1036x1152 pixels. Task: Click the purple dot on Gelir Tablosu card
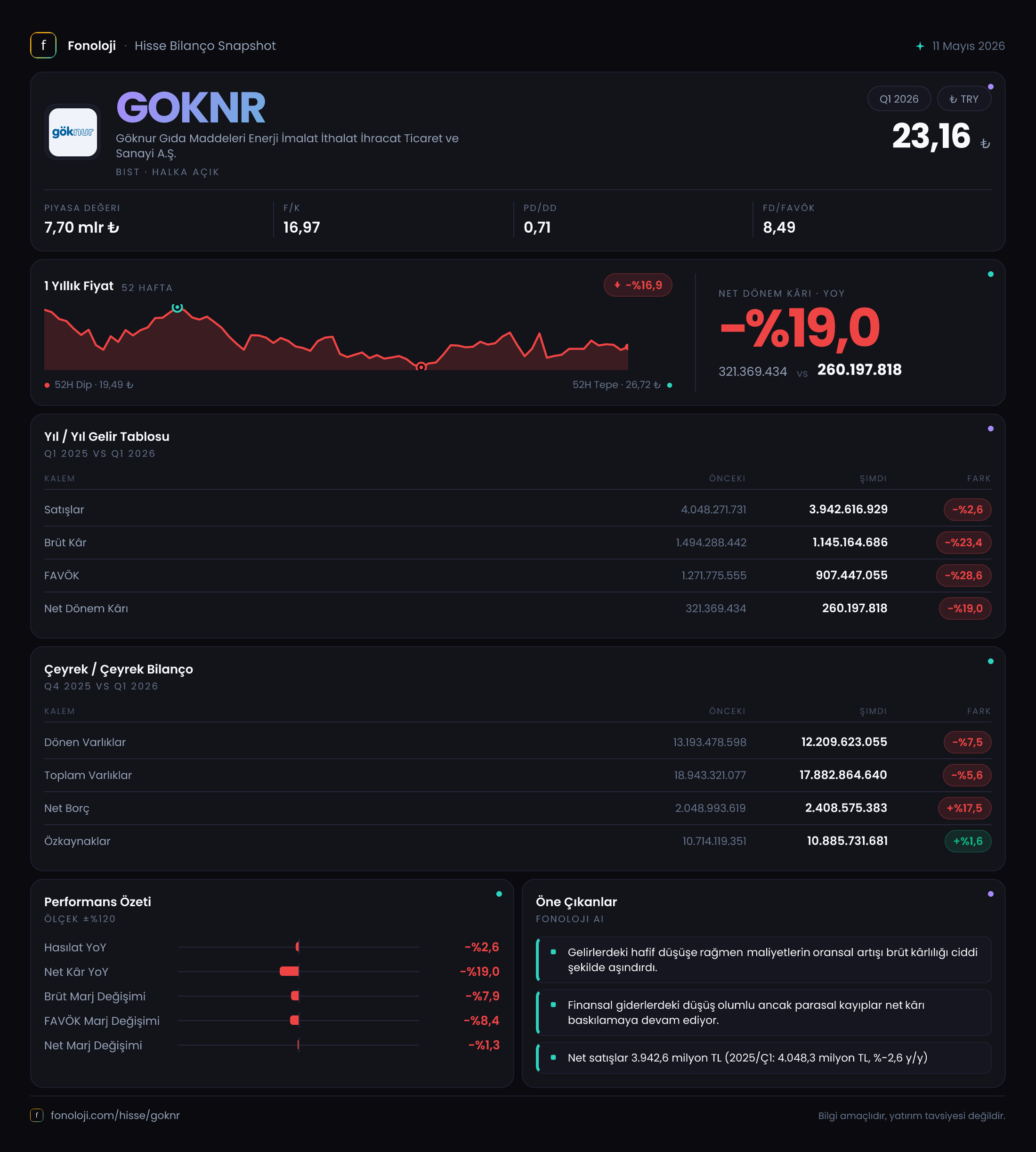tap(990, 429)
